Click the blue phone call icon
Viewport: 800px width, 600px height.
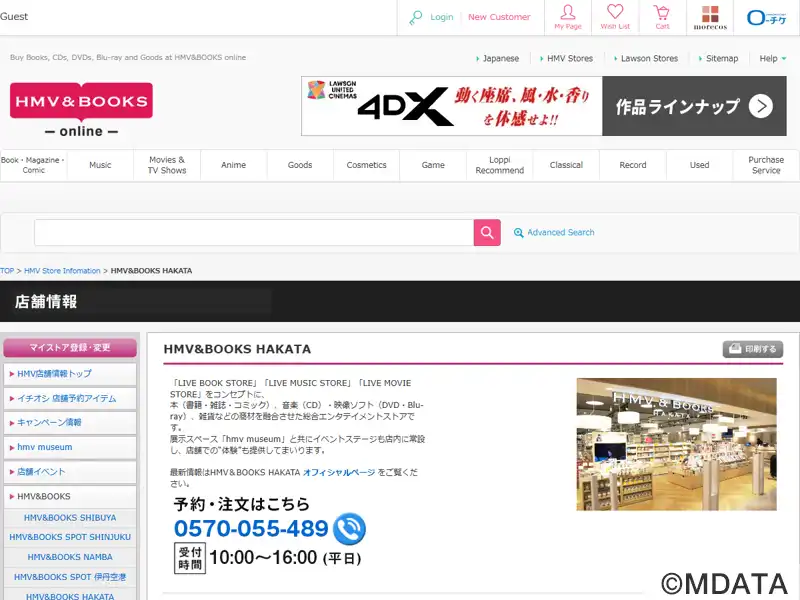pos(349,529)
